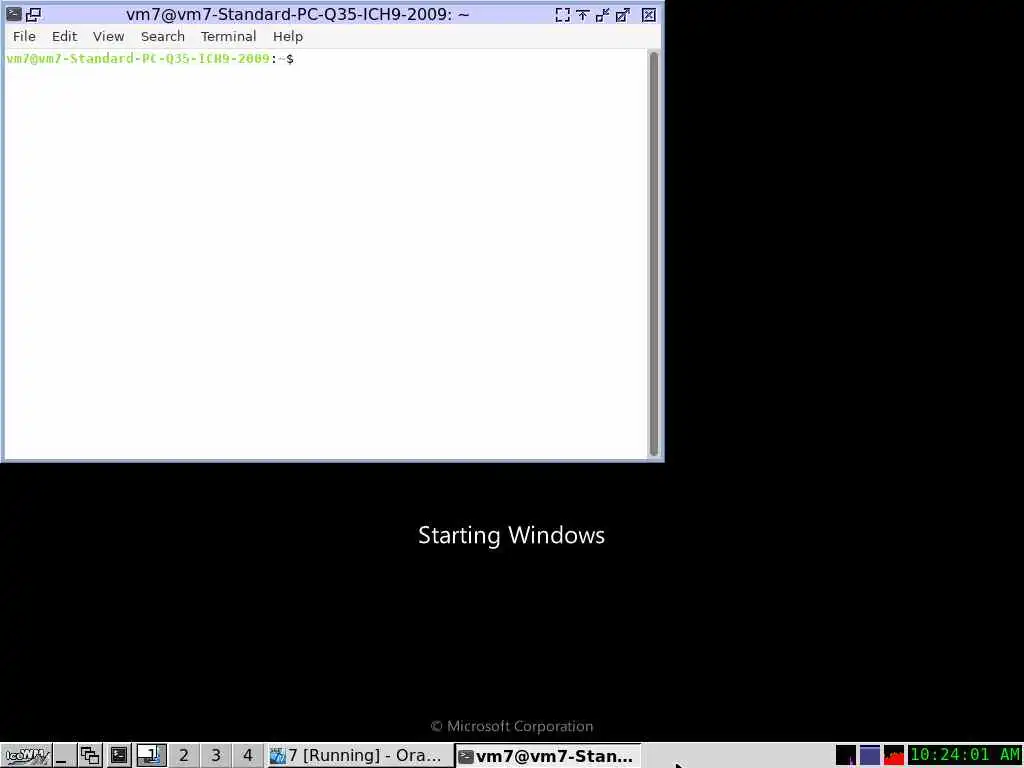Open the File menu in the terminal
Viewport: 1024px width, 768px height.
click(x=24, y=37)
